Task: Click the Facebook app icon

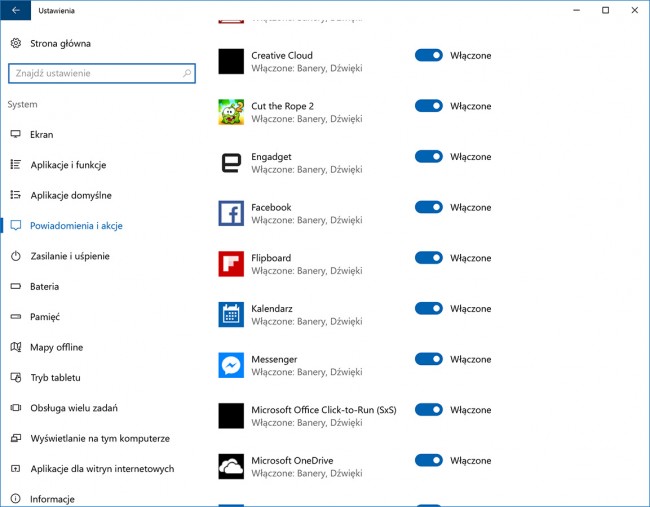Action: 231,213
